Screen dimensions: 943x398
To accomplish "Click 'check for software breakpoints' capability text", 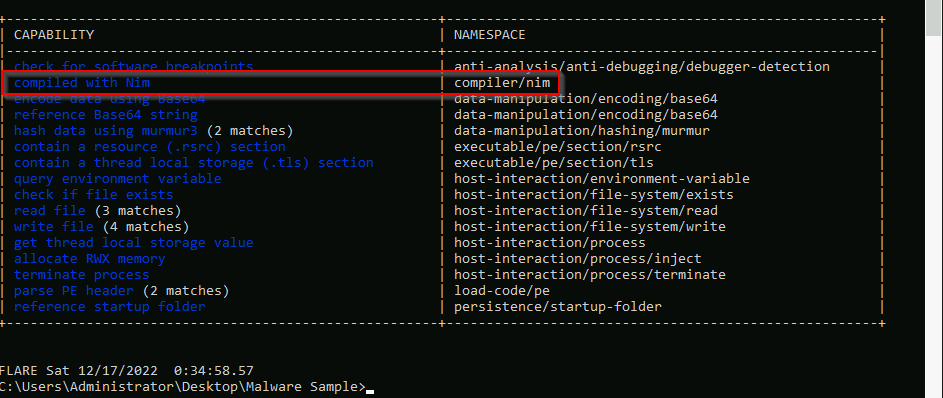I will coord(134,66).
